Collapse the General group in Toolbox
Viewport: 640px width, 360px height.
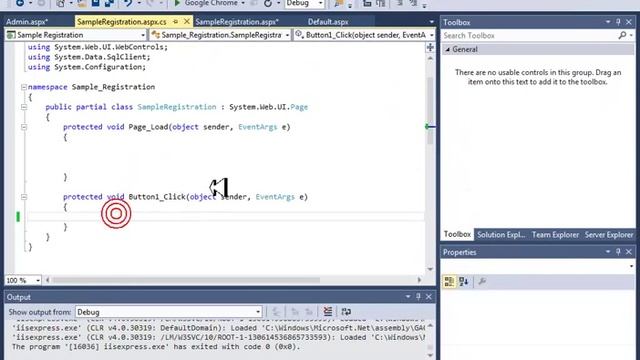(448, 49)
